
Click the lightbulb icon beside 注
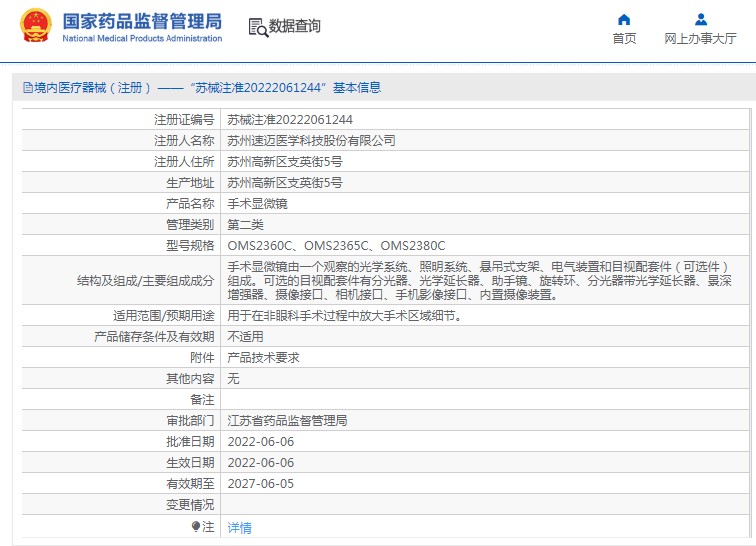[196, 527]
